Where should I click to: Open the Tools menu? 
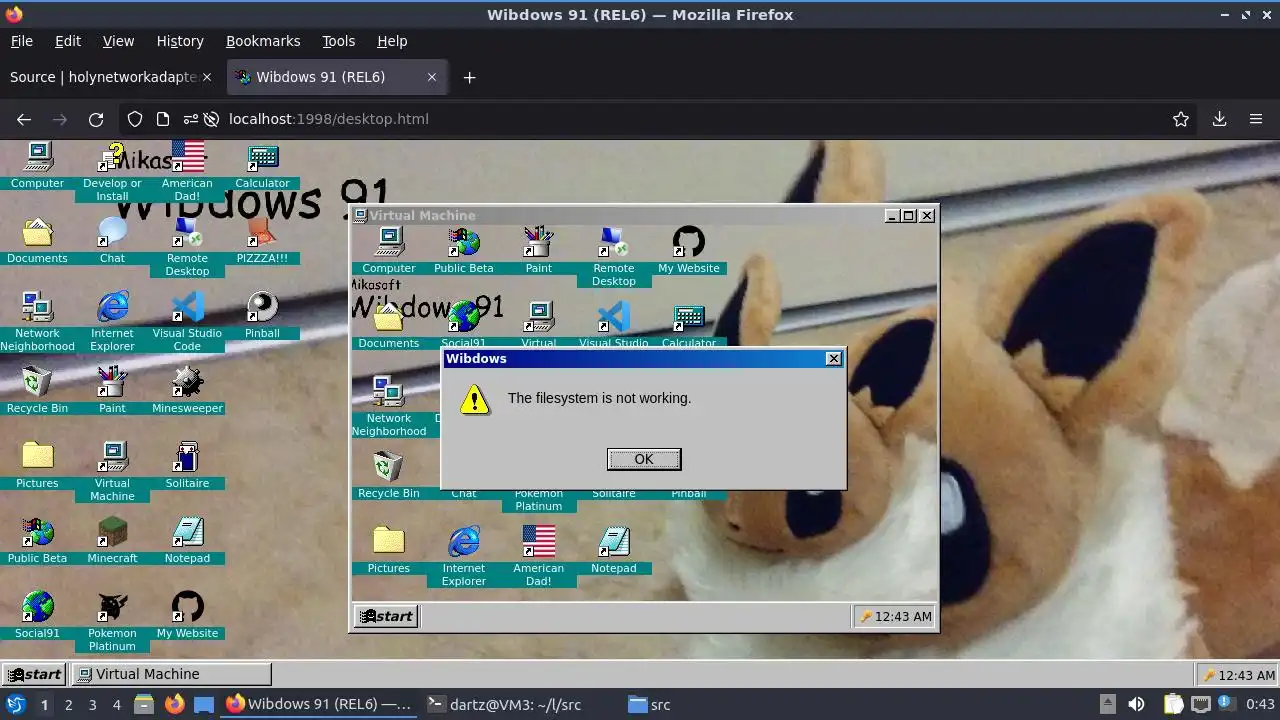click(x=338, y=41)
